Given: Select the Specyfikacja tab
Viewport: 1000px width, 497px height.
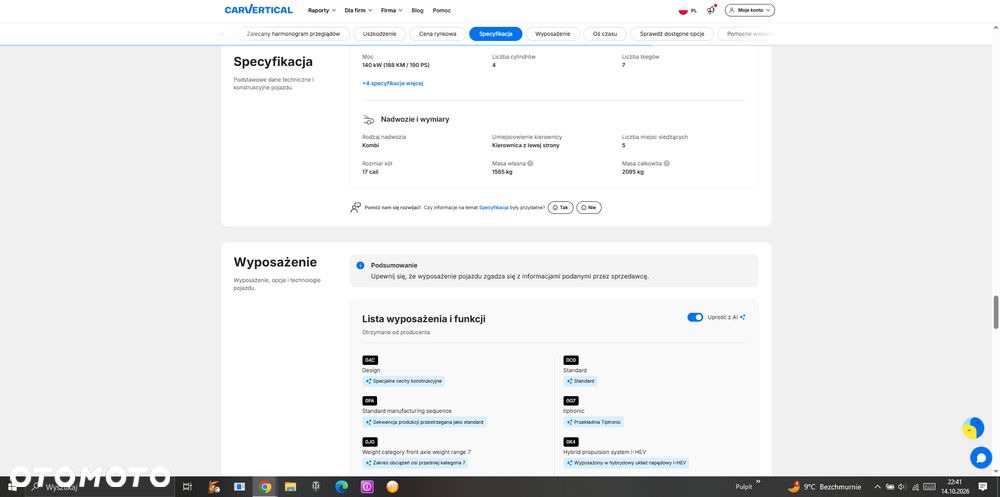Looking at the screenshot, I should pos(496,34).
